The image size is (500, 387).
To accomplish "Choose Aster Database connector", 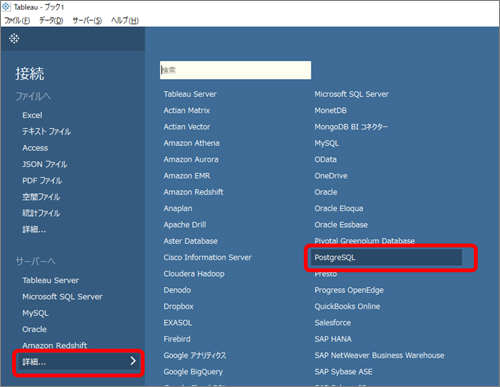I will coord(190,241).
